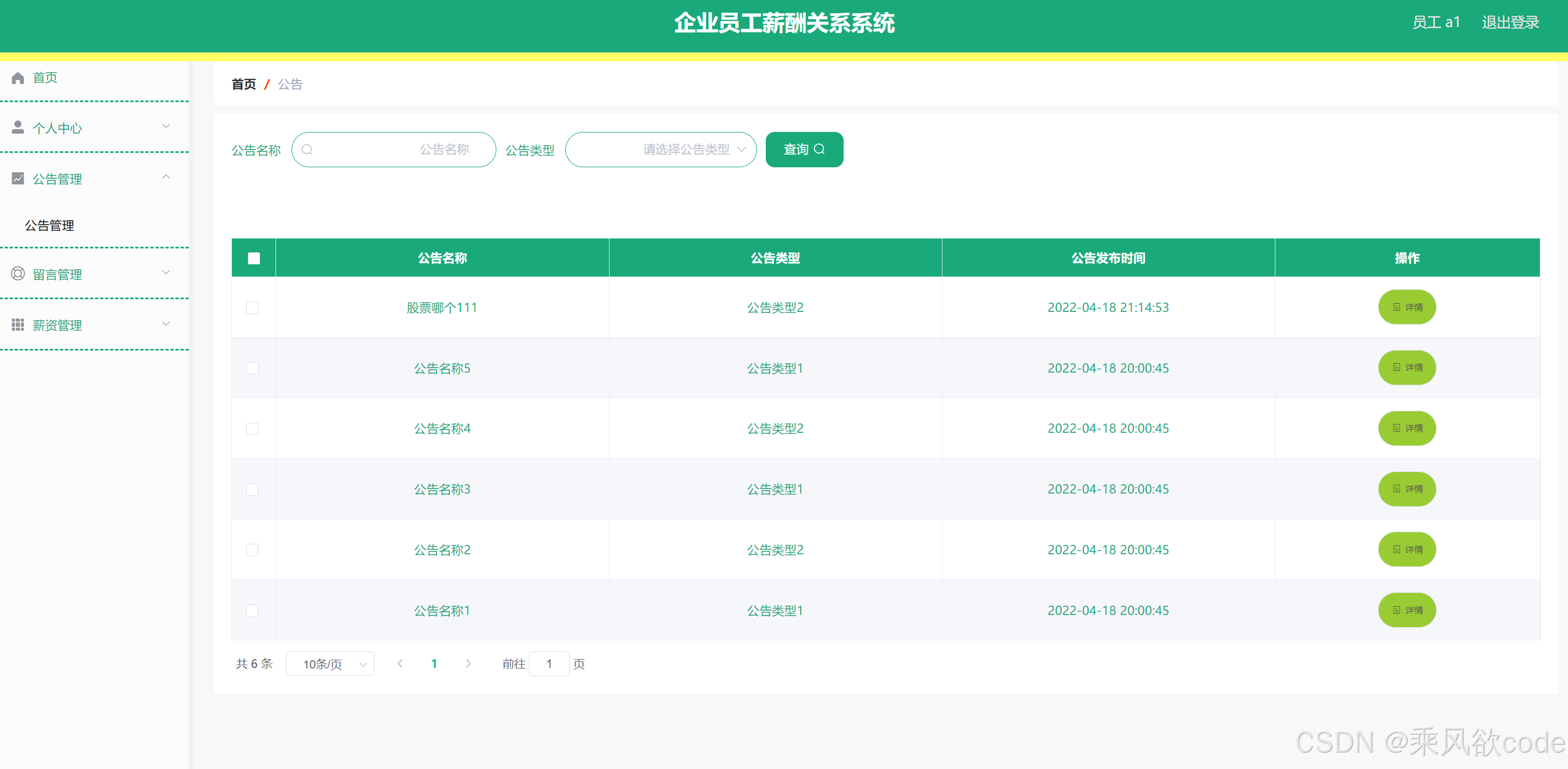The width and height of the screenshot is (1568, 769).
Task: Click the chart icon beside 公告管理
Action: pyautogui.click(x=18, y=178)
